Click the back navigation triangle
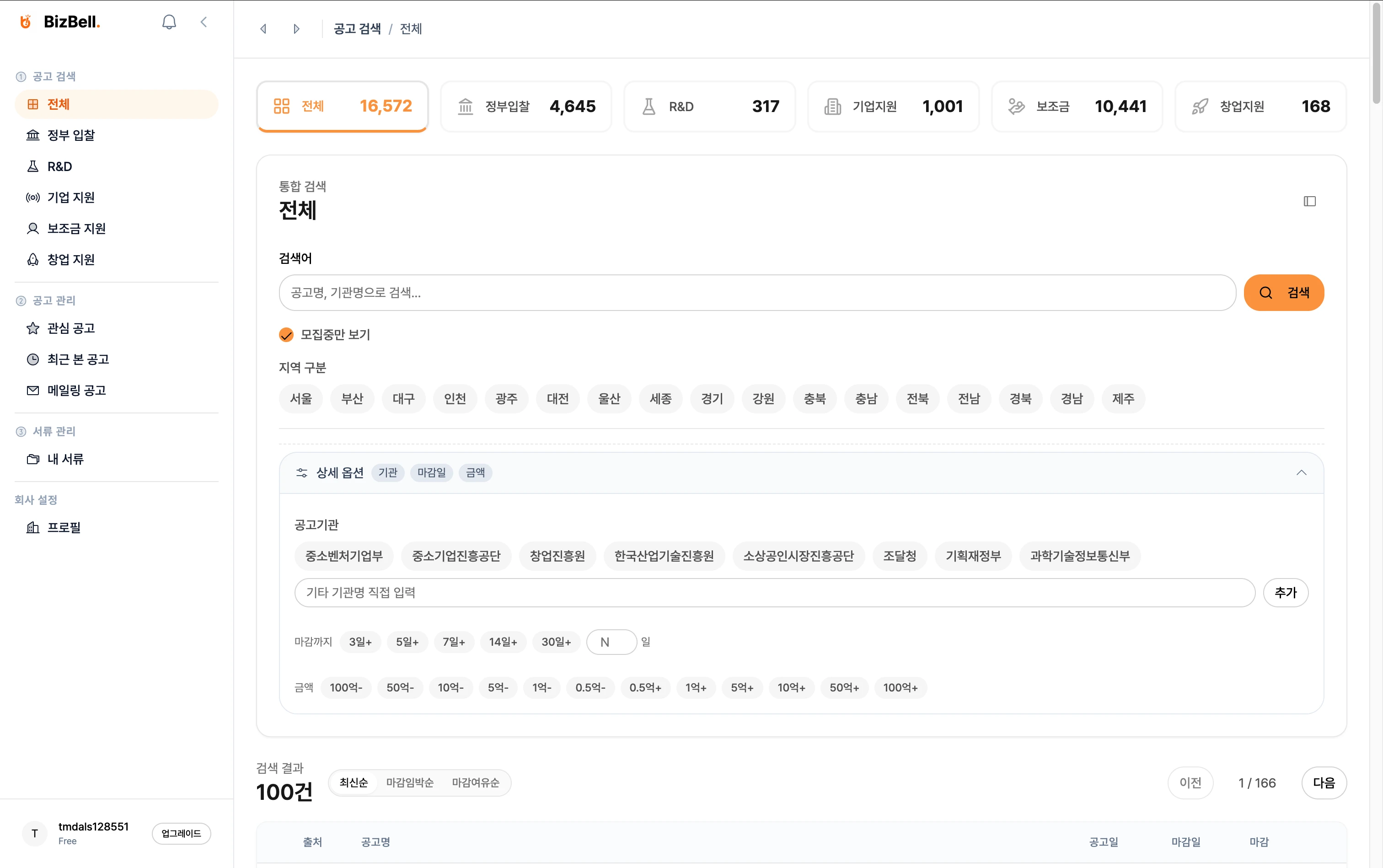 [263, 29]
